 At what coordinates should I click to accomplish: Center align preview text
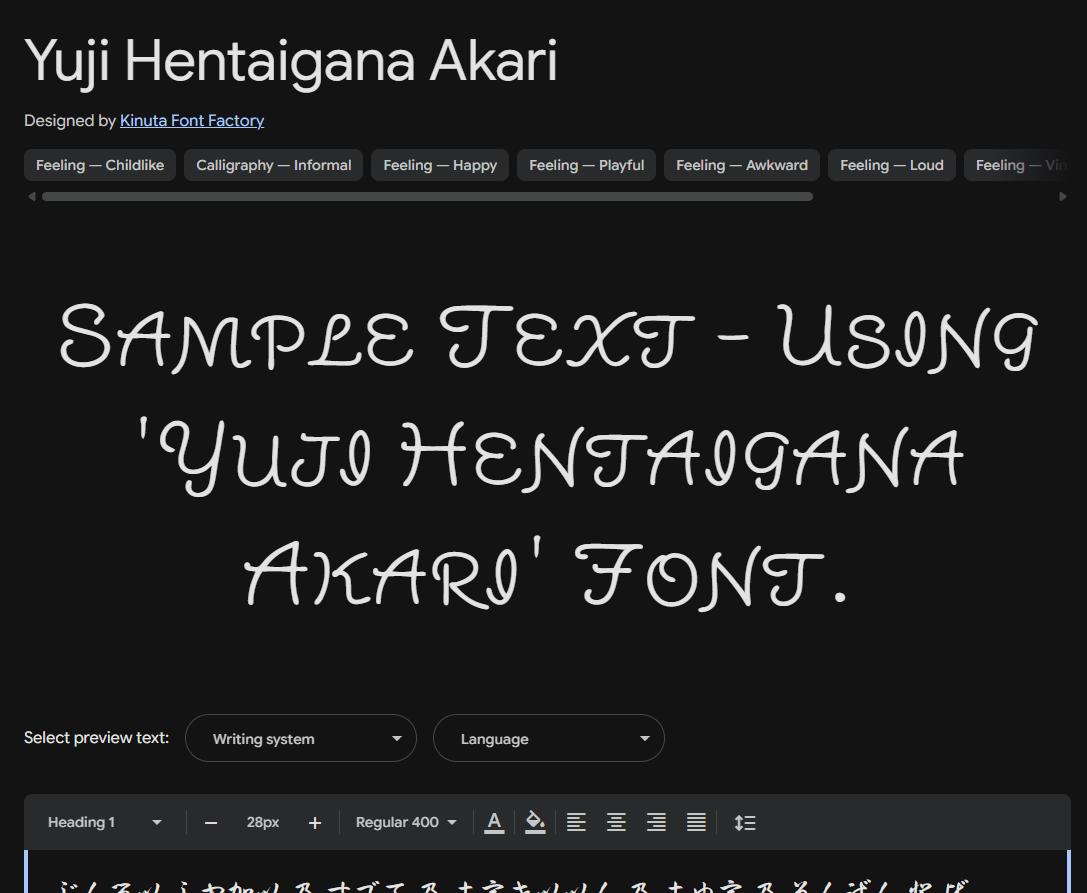tap(616, 822)
